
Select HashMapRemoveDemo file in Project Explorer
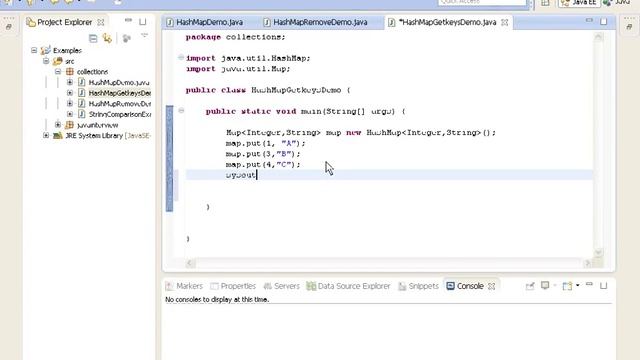coord(120,104)
